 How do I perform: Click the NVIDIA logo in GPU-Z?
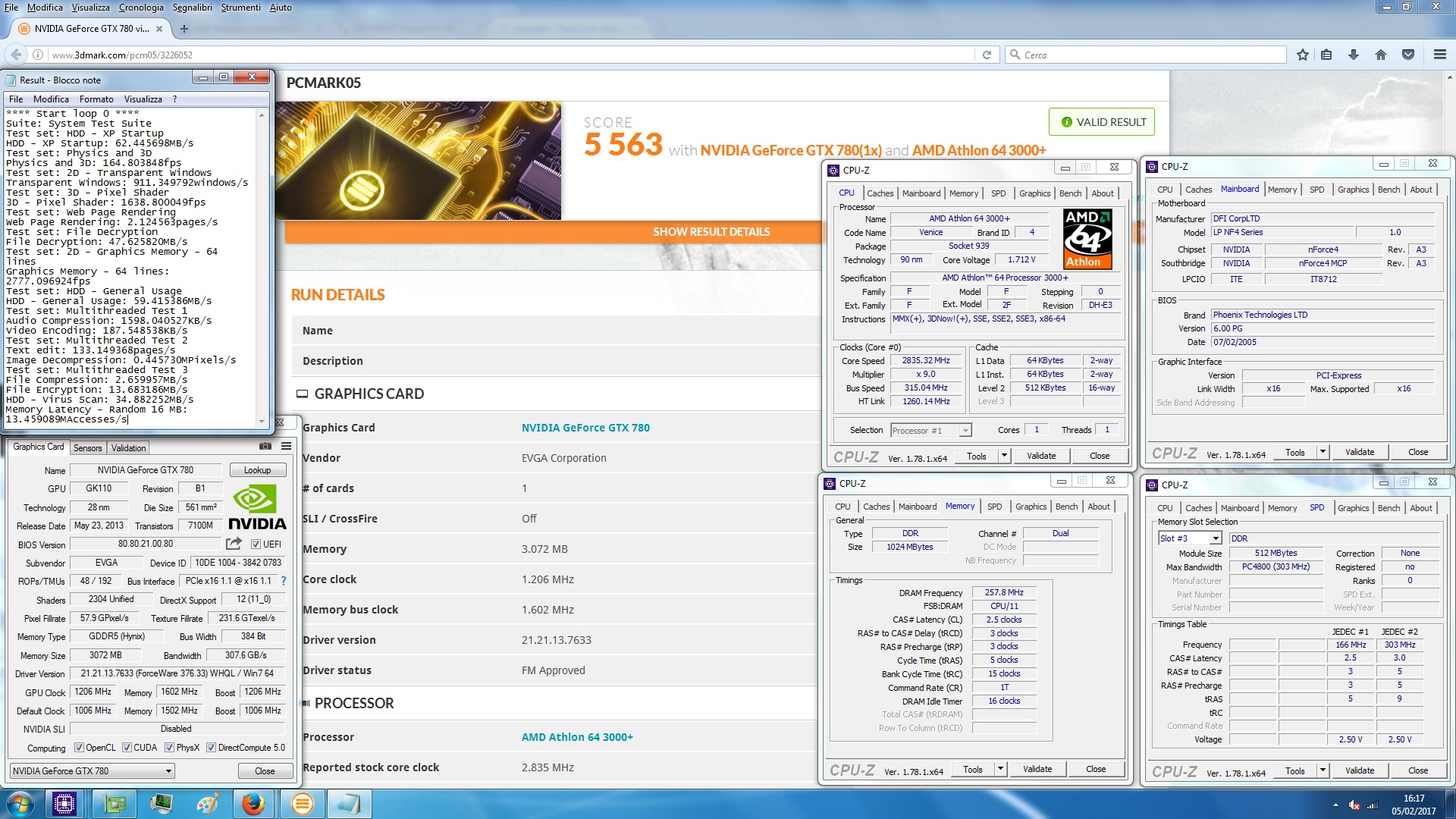click(x=257, y=507)
